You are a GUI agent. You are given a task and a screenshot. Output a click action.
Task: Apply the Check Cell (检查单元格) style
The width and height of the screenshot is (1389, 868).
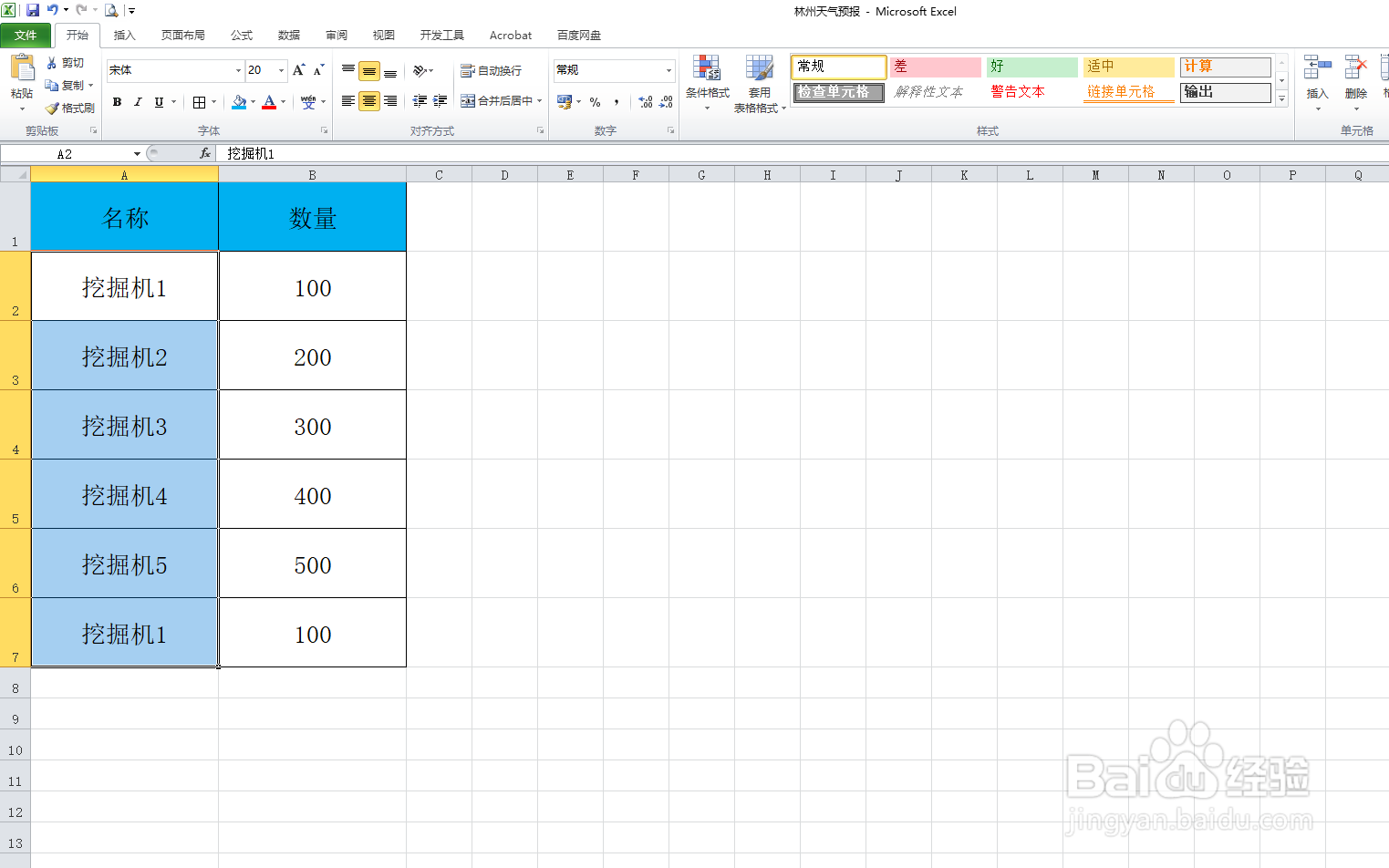click(839, 92)
